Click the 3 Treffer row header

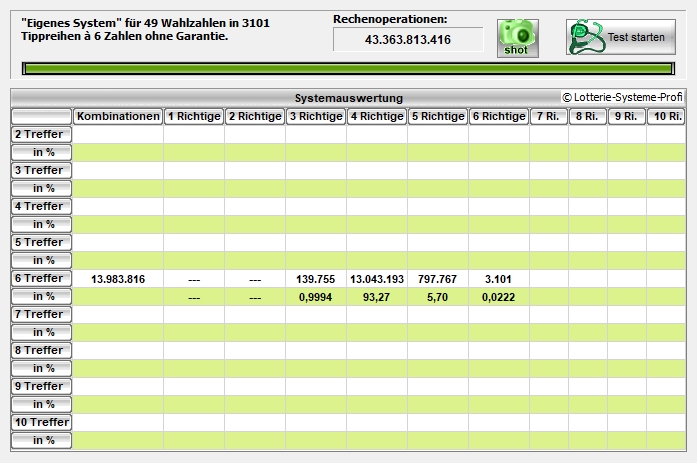click(41, 170)
